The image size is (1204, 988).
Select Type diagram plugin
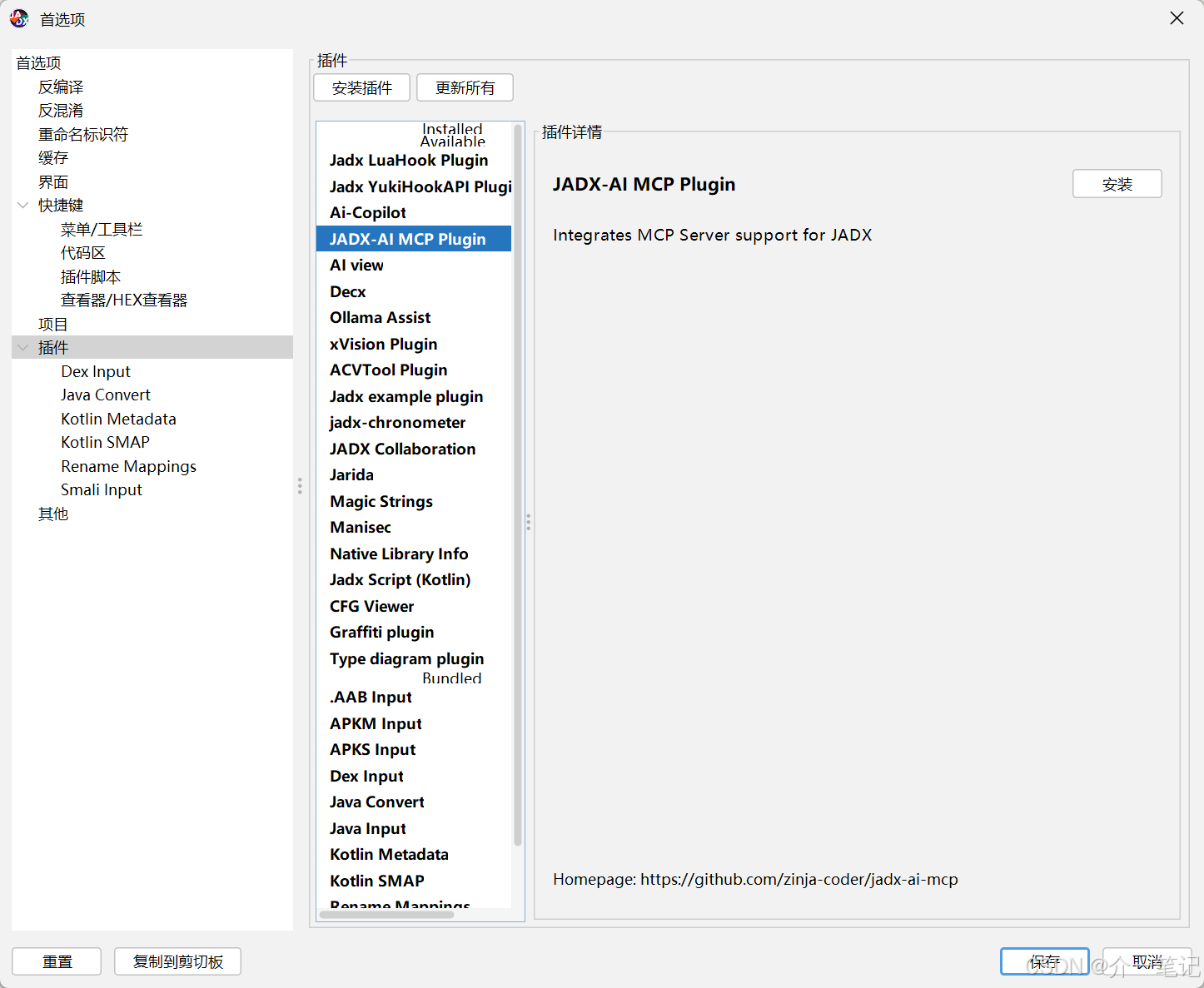click(x=414, y=658)
